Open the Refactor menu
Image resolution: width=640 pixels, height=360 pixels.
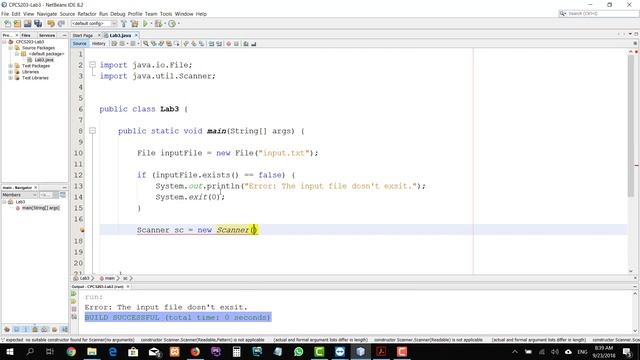[87, 14]
